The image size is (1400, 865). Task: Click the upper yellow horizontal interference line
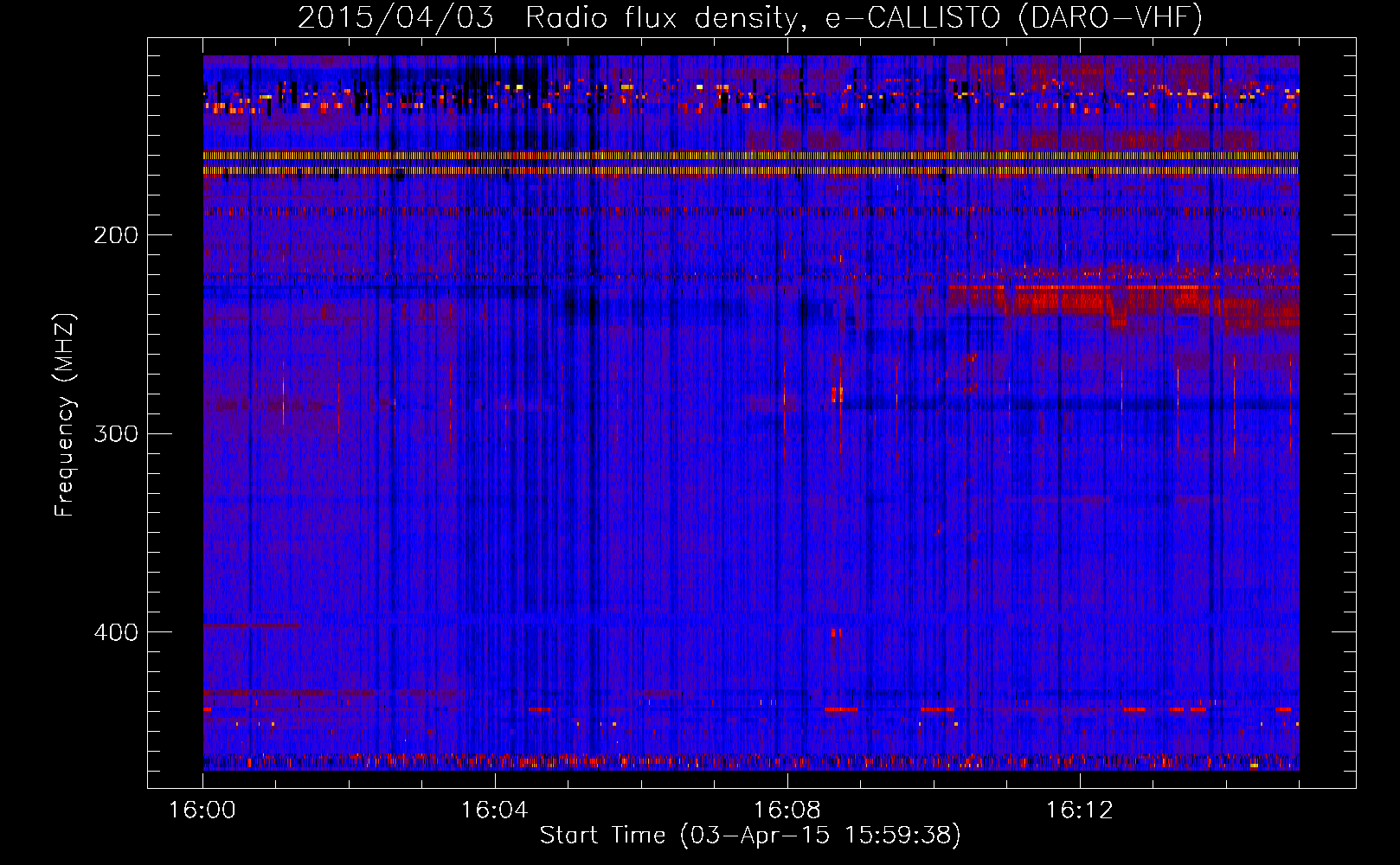point(750,156)
